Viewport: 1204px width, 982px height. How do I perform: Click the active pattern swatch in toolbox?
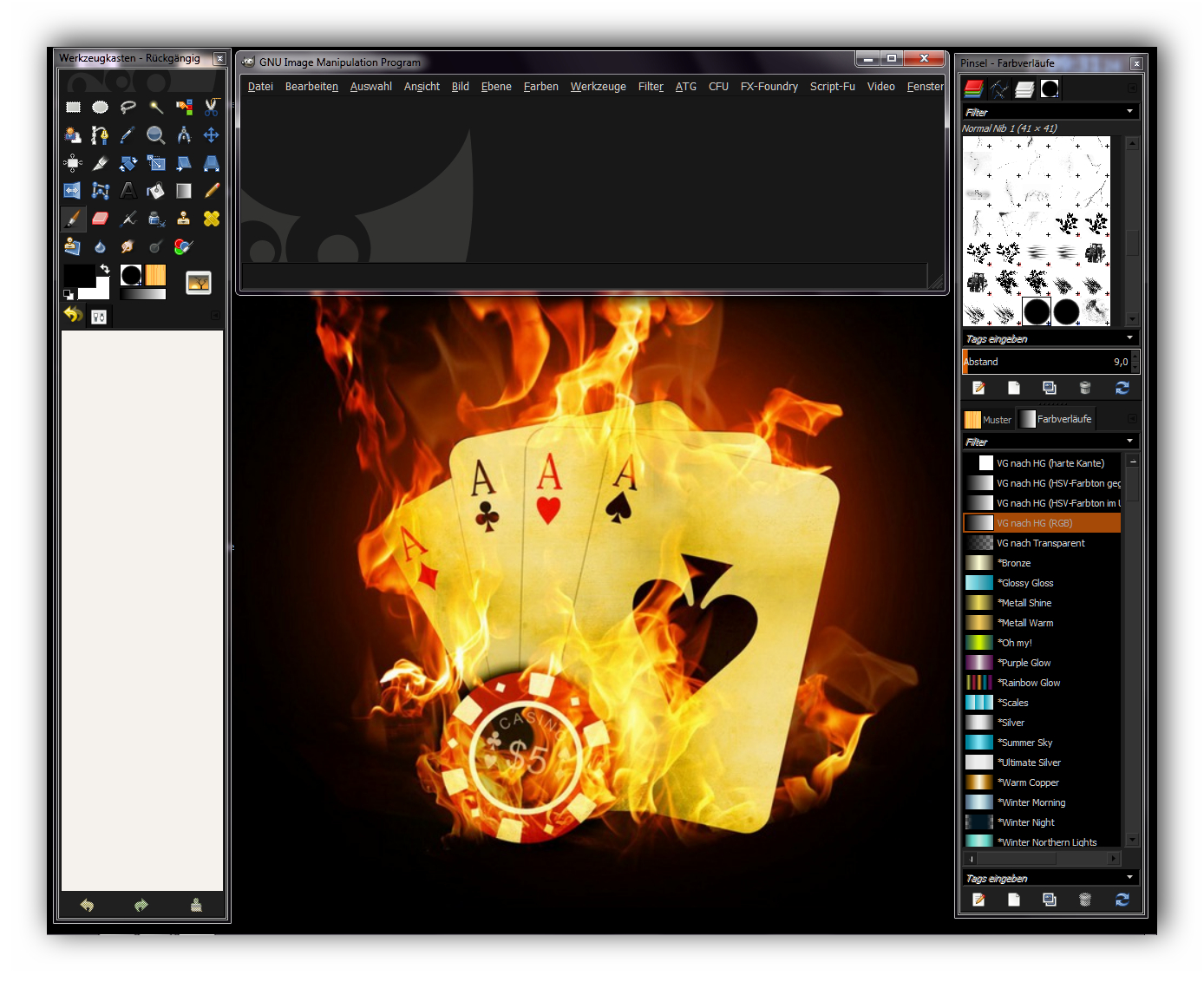coord(156,275)
